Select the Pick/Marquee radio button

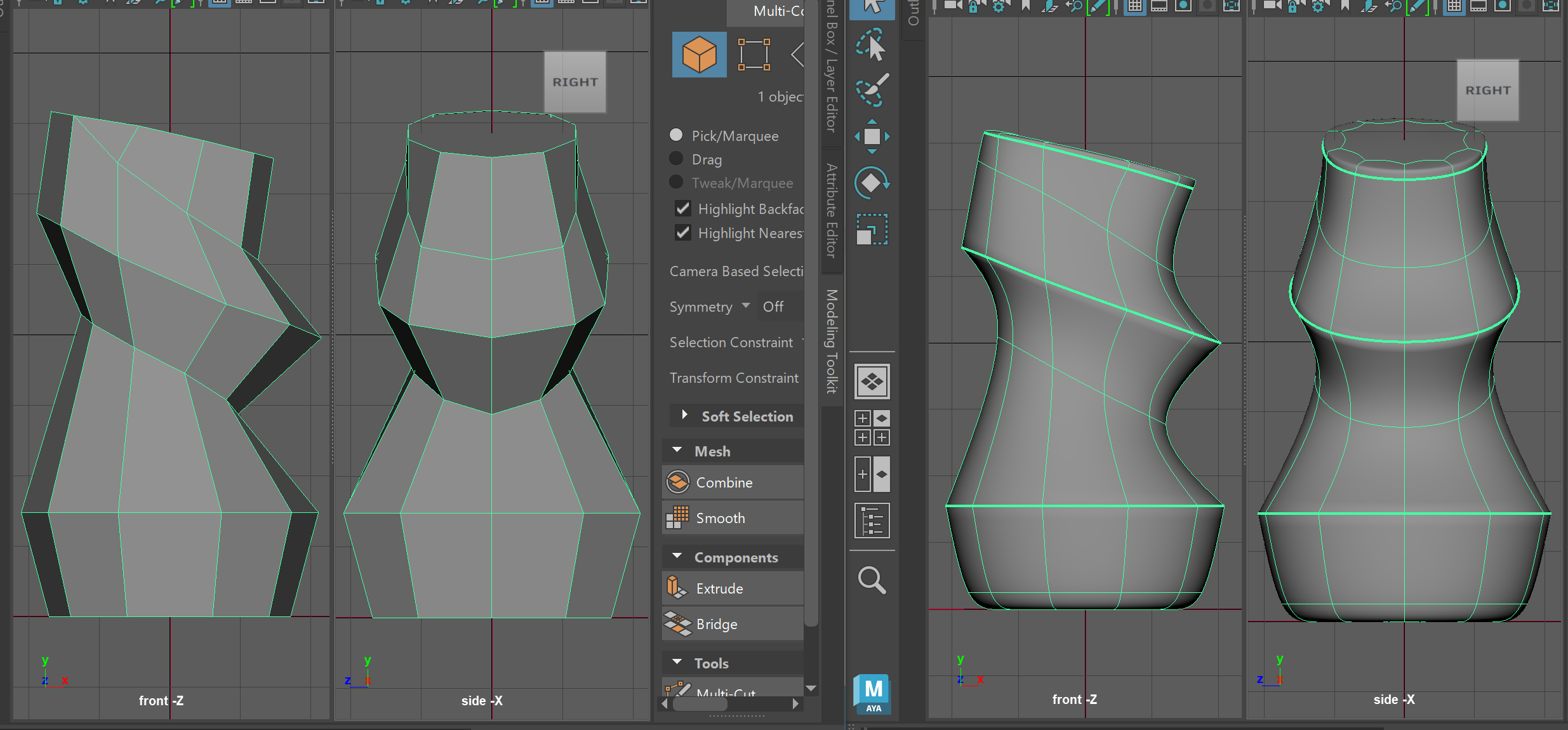[676, 135]
